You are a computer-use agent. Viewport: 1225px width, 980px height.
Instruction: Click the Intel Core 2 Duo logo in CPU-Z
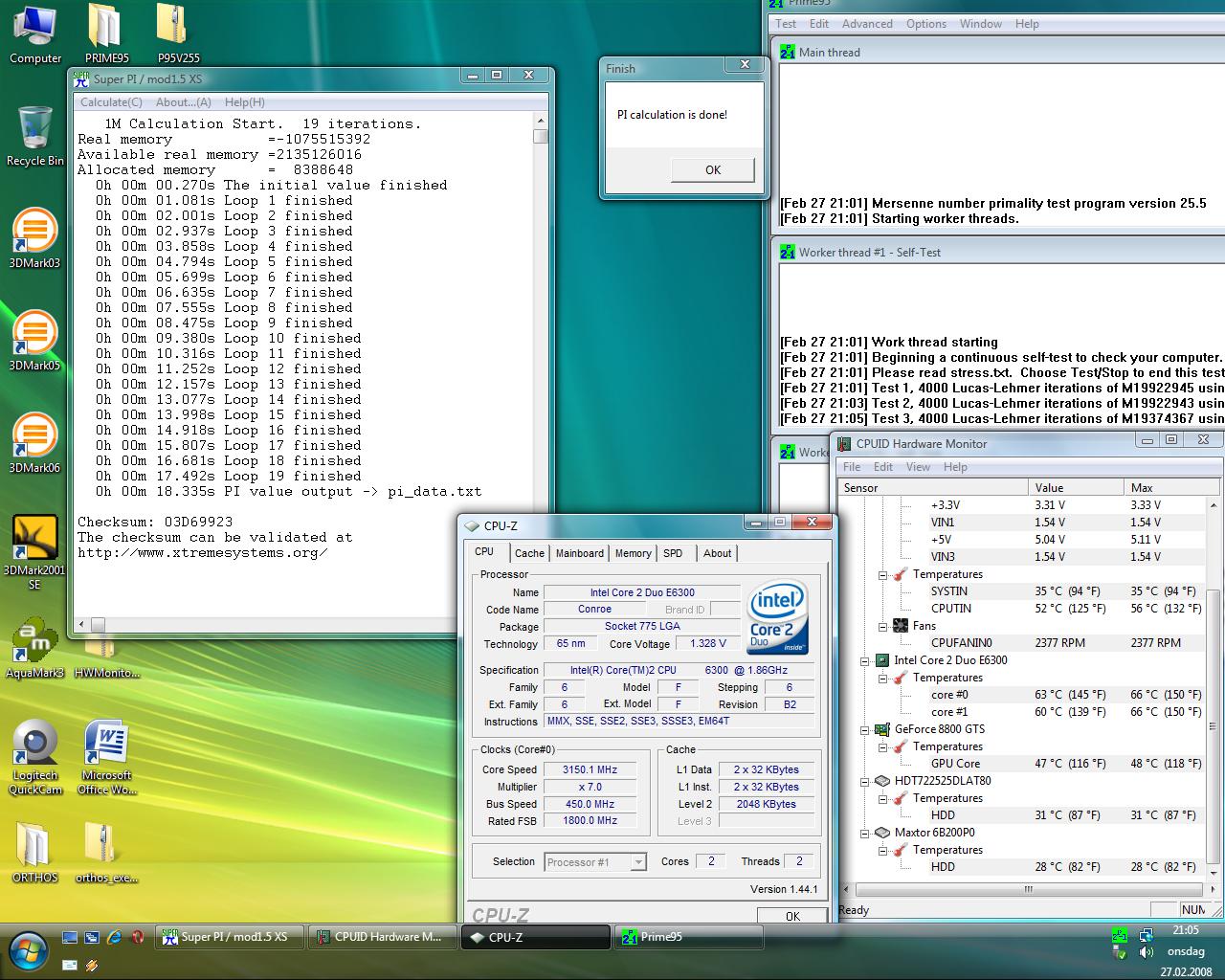pos(777,617)
